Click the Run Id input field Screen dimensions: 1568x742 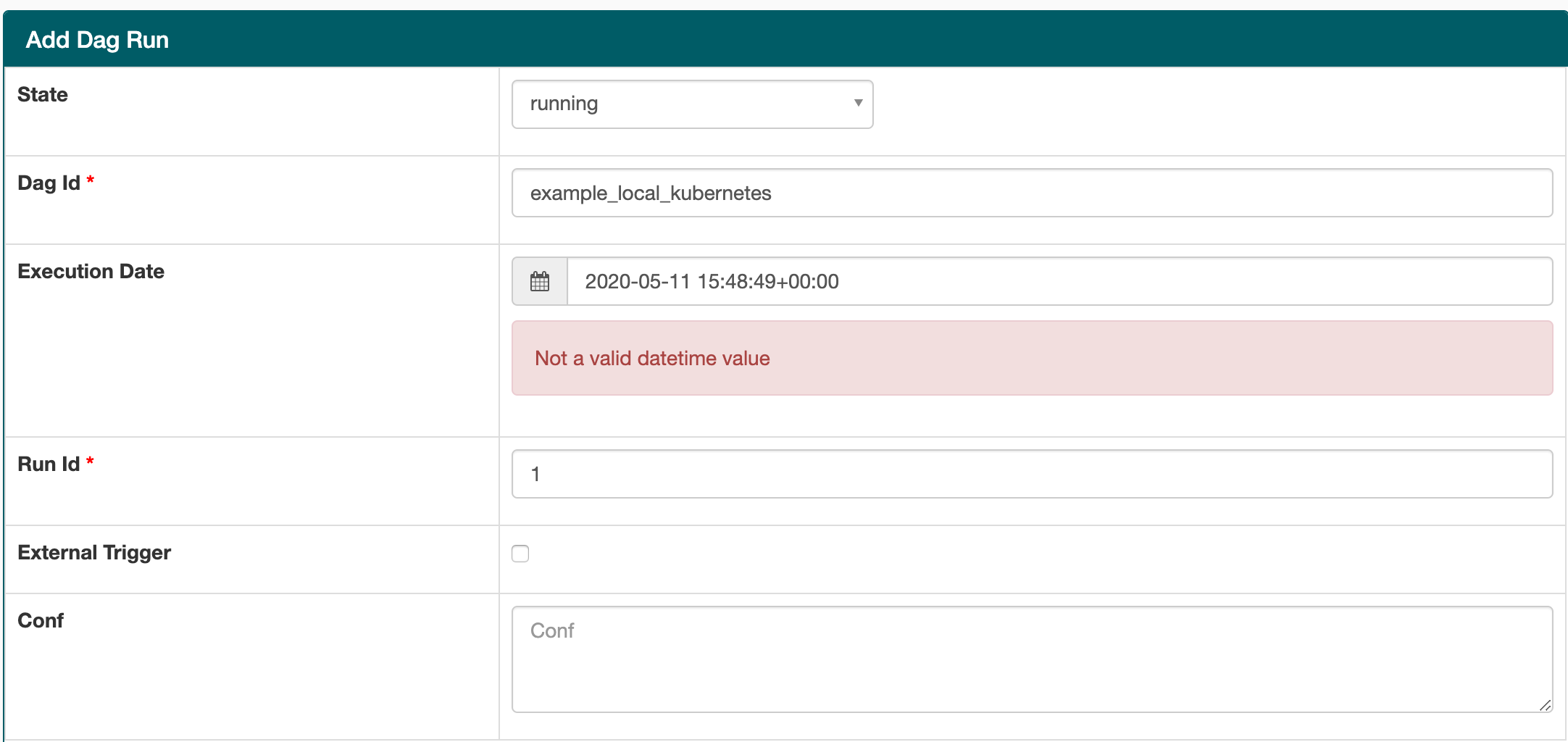click(1032, 474)
